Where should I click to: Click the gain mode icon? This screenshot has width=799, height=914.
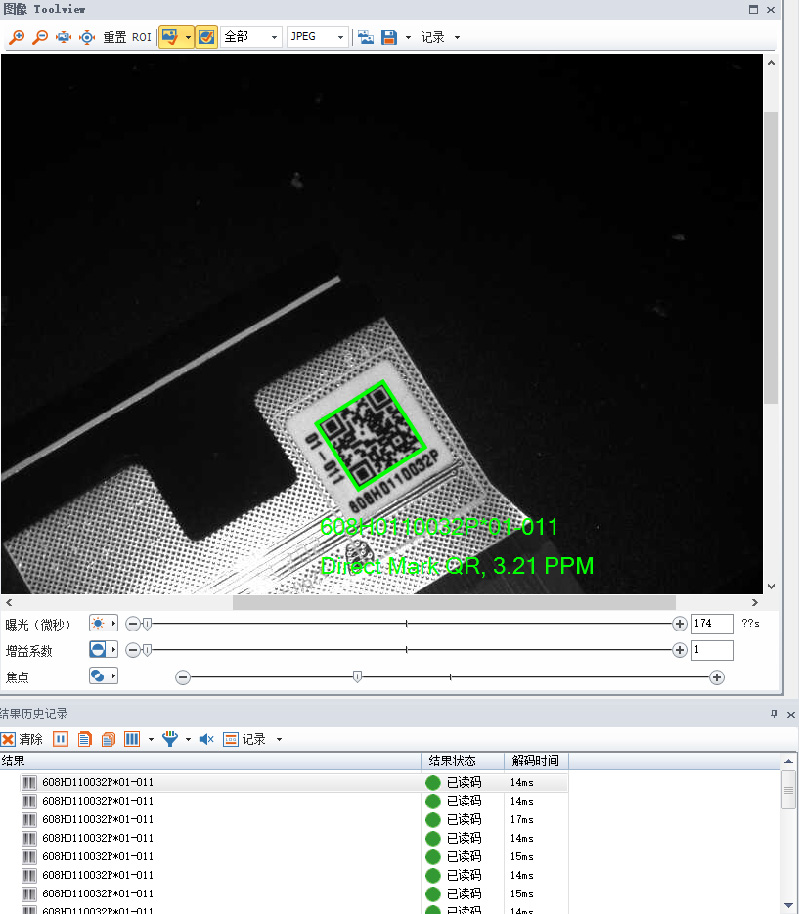(x=98, y=649)
